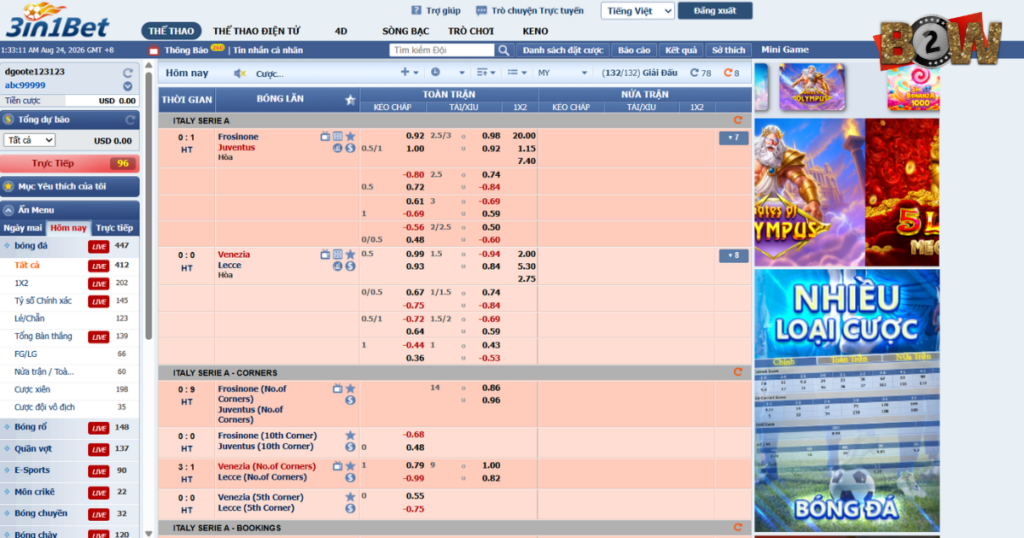Refresh the Tổng dự báo panel
This screenshot has height=538, width=1024.
click(x=130, y=119)
